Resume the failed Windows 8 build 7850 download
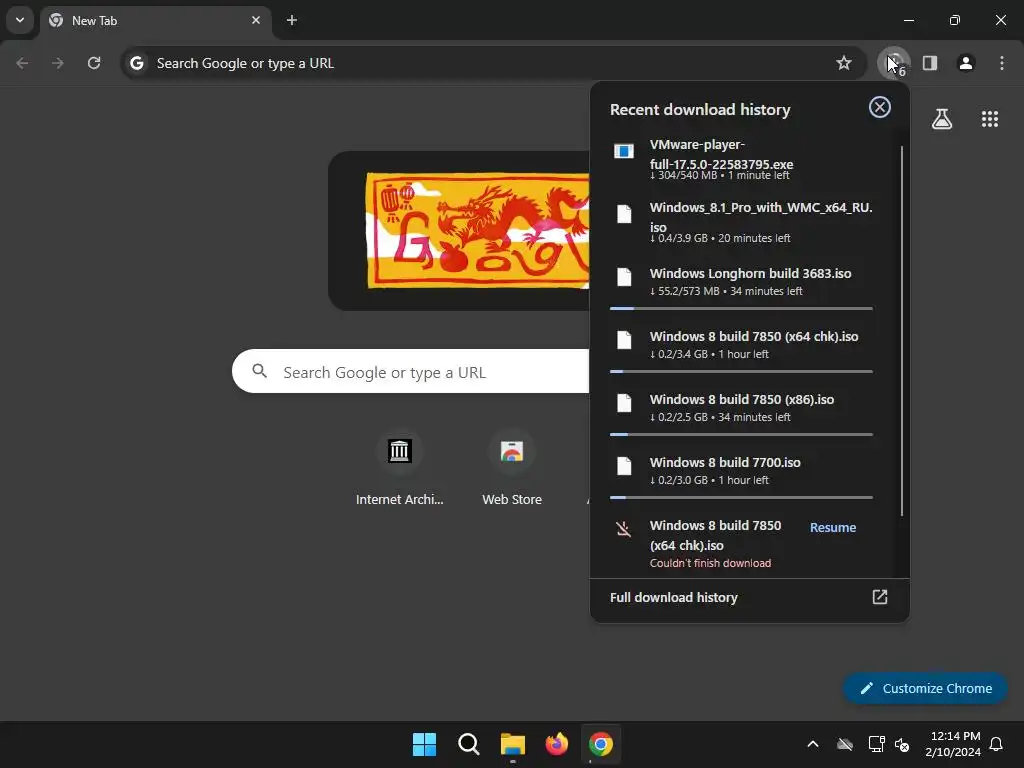 (x=833, y=528)
